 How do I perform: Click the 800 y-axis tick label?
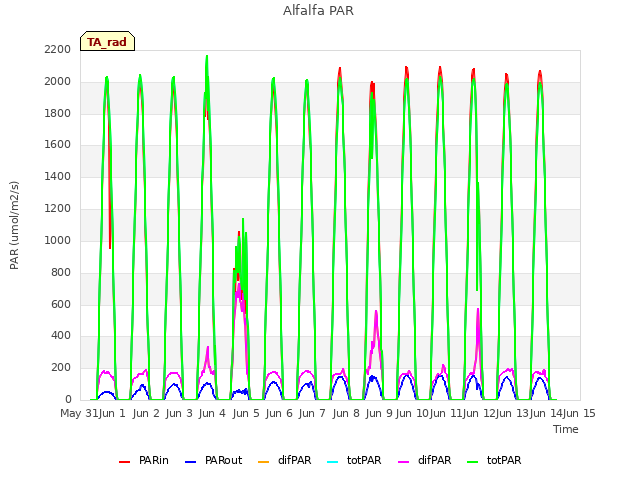(x=61, y=273)
